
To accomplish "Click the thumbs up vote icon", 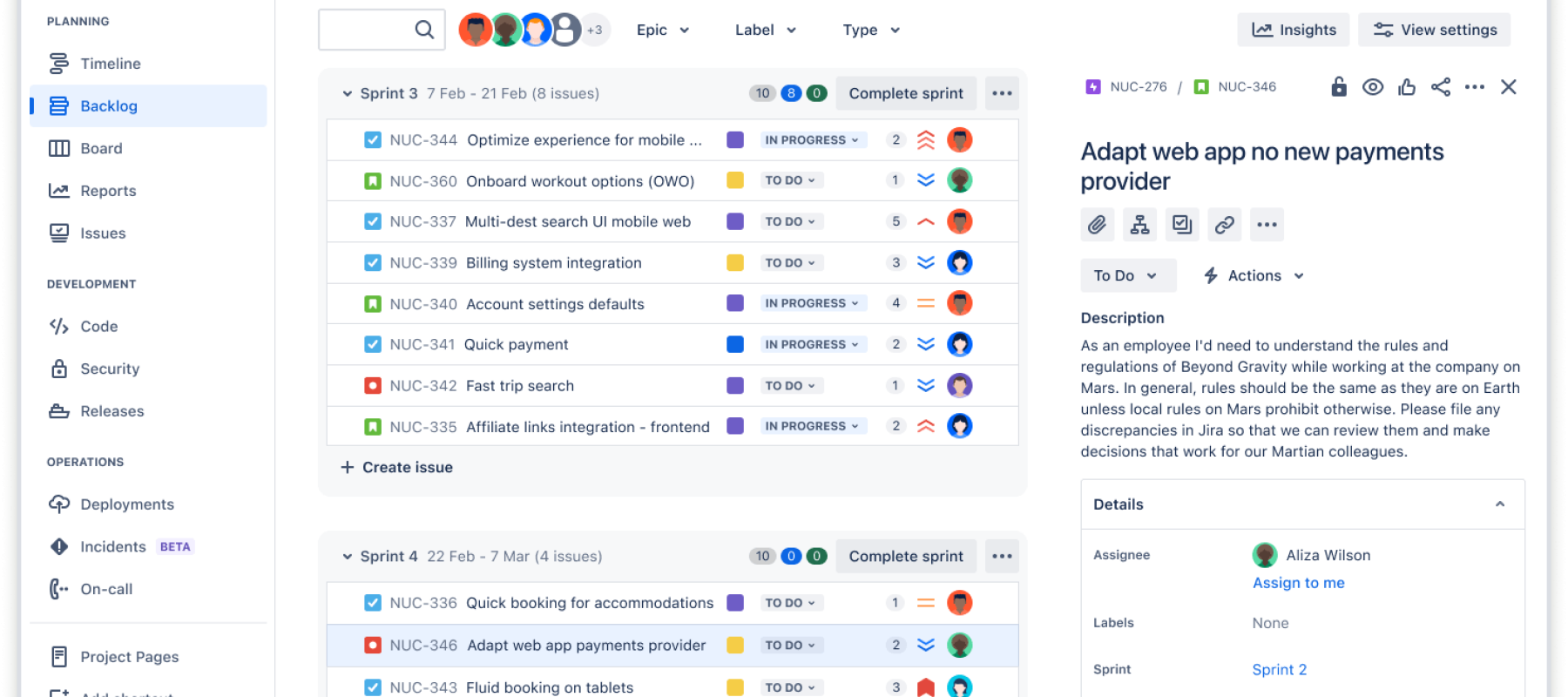I will point(1406,87).
